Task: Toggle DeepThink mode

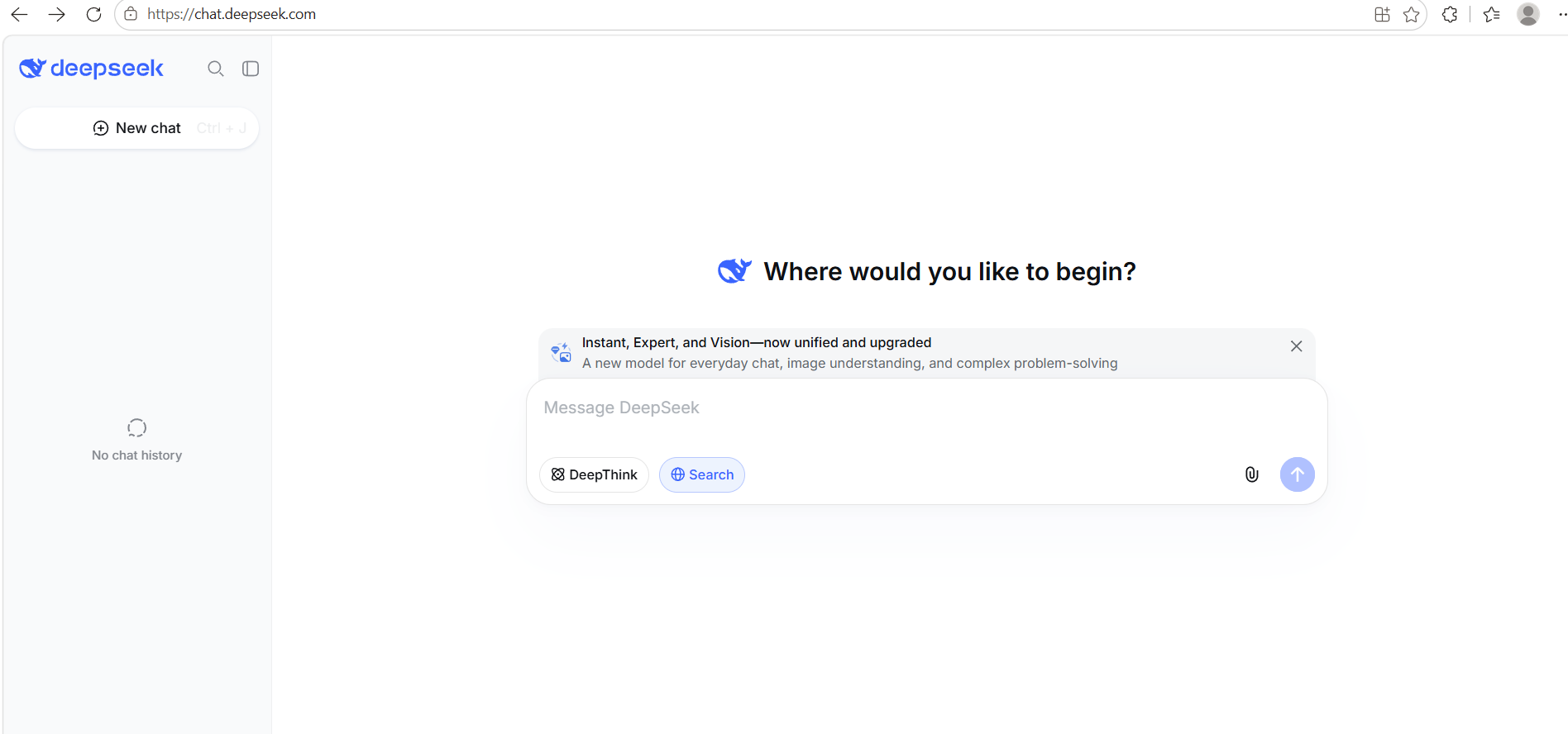Action: point(594,474)
